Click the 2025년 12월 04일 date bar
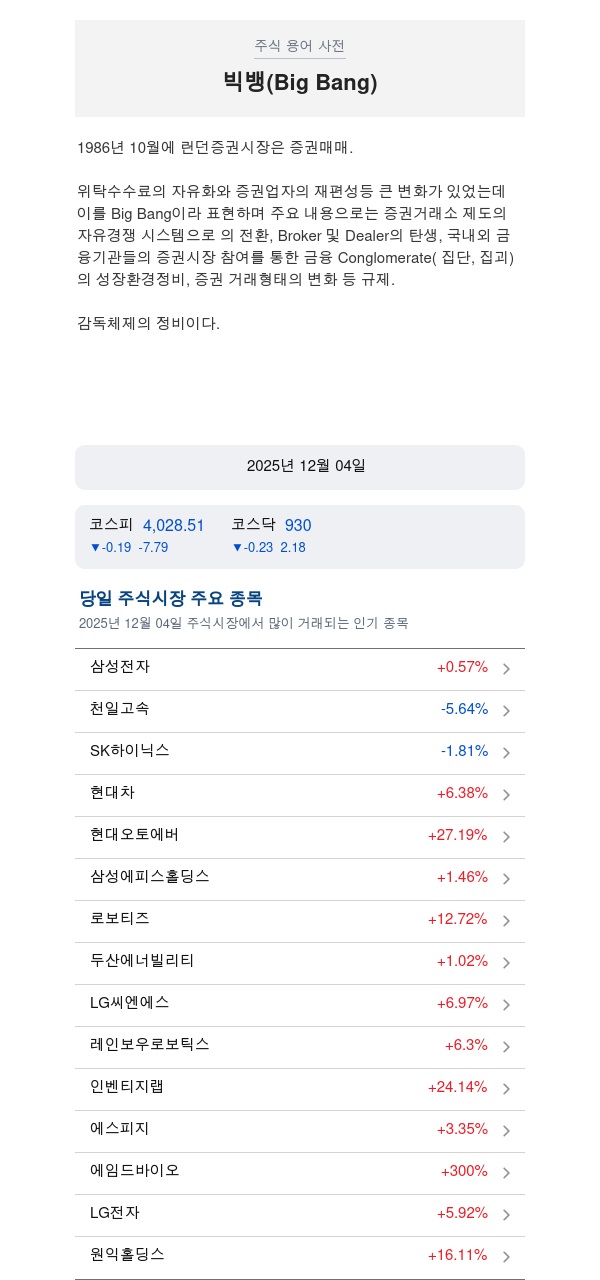Viewport: 600px width, 1280px height. pyautogui.click(x=300, y=466)
